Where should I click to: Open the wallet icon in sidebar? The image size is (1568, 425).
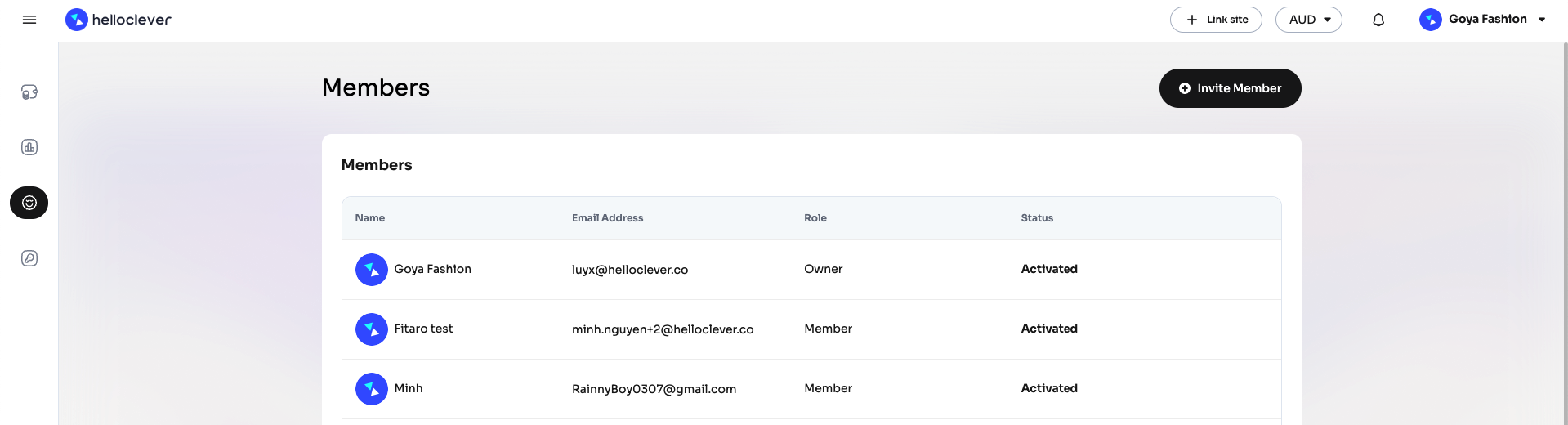29,92
